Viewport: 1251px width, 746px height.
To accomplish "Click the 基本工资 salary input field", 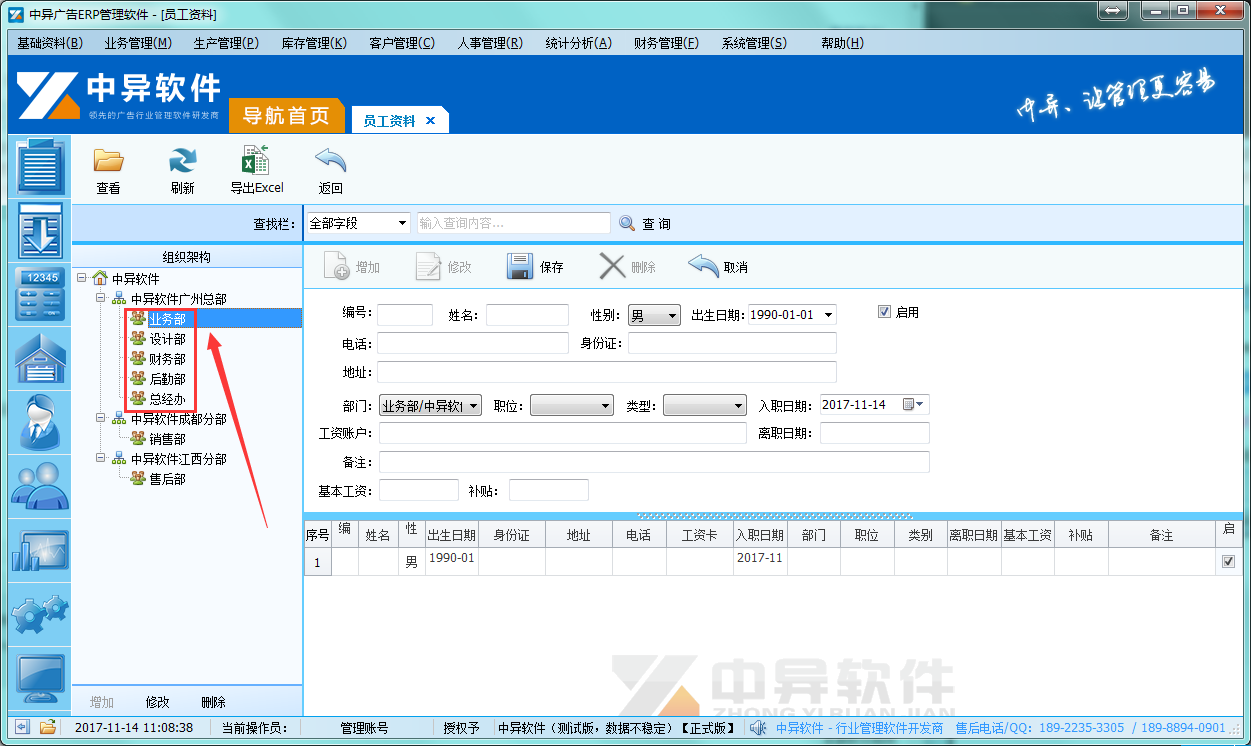I will click(x=418, y=490).
